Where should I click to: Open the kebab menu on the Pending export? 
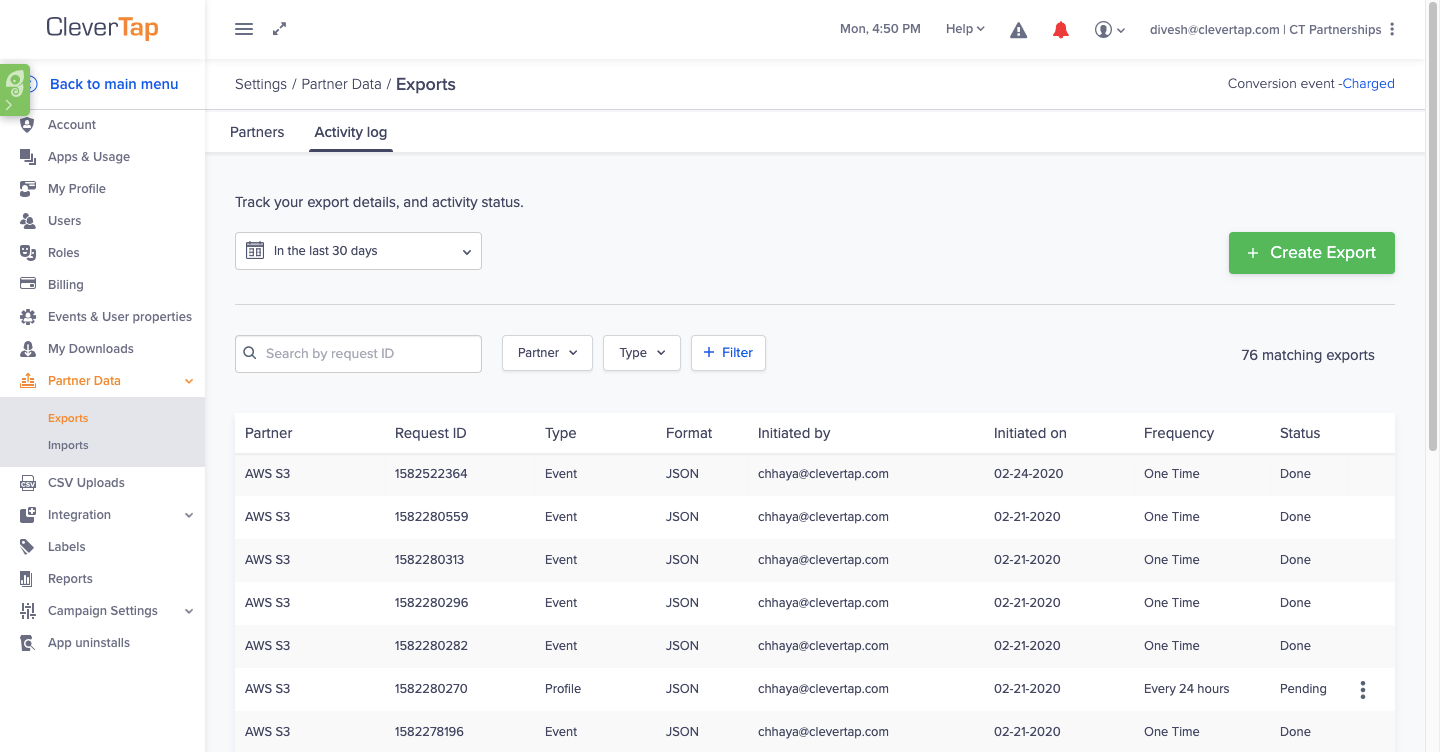pos(1362,689)
